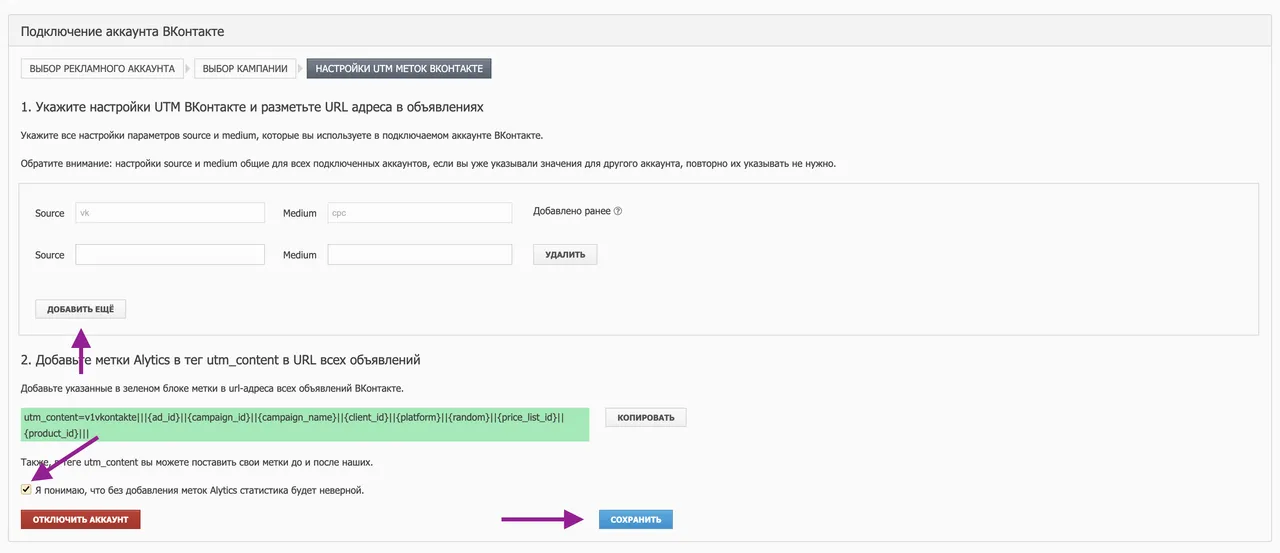
Task: Click the blue СОХРАНИТЬ button
Action: [636, 520]
